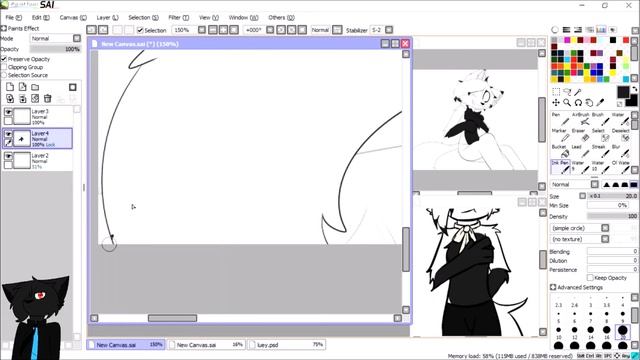Switch to the luey.psd tab
640x360 pixels.
click(287, 345)
